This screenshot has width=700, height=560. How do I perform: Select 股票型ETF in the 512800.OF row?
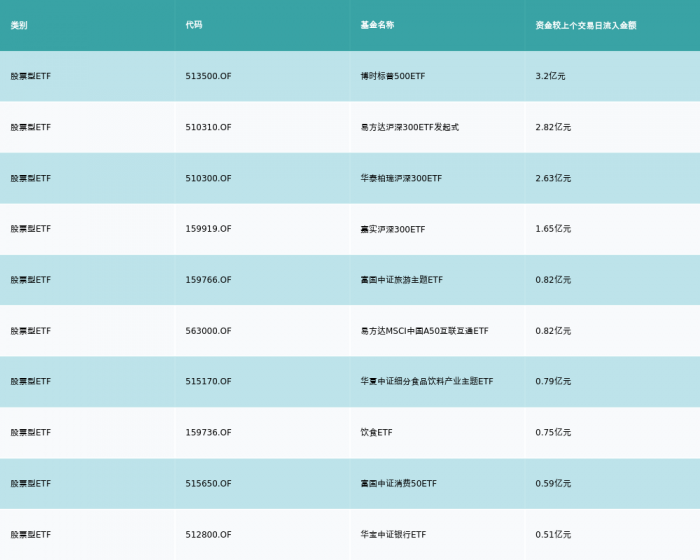[31, 535]
